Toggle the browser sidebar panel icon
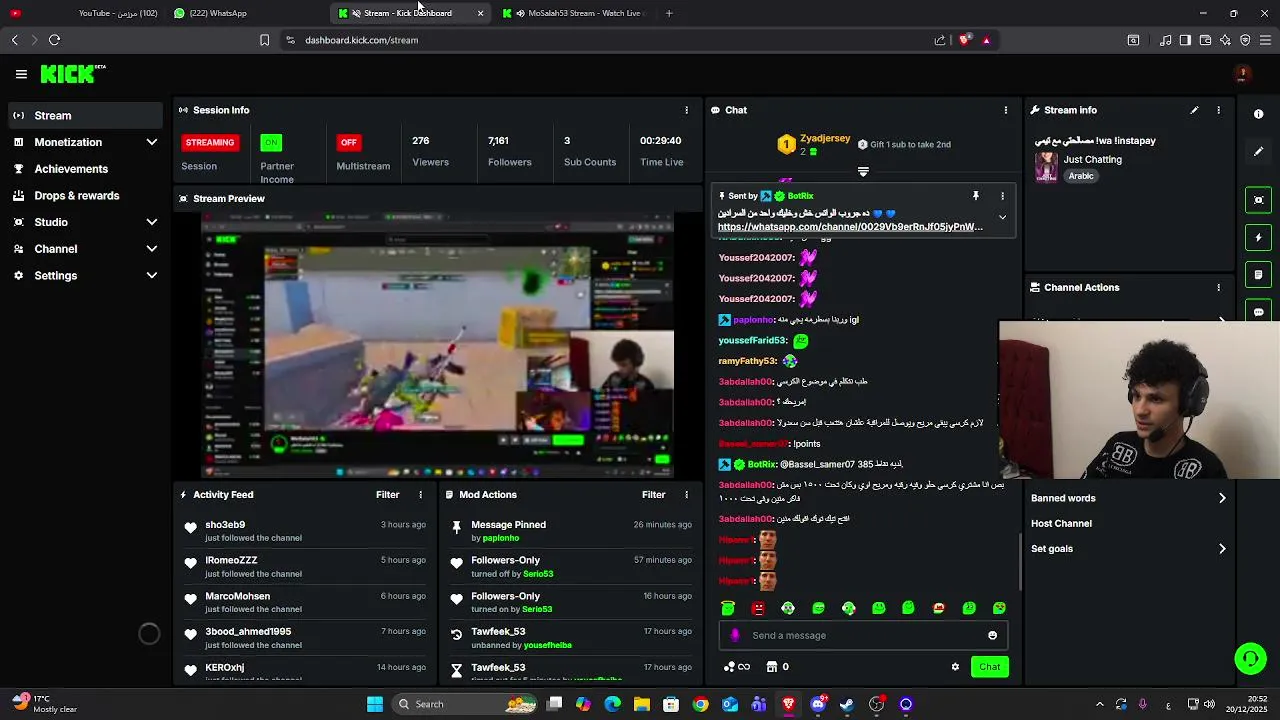The image size is (1280, 720). coord(1185,40)
